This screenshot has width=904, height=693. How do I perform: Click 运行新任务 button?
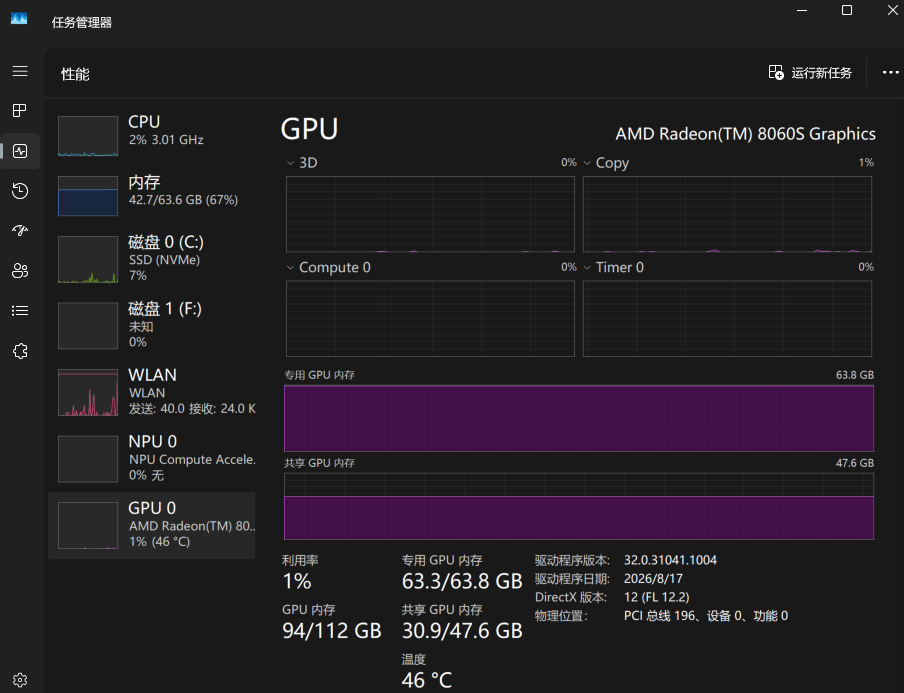pos(810,73)
